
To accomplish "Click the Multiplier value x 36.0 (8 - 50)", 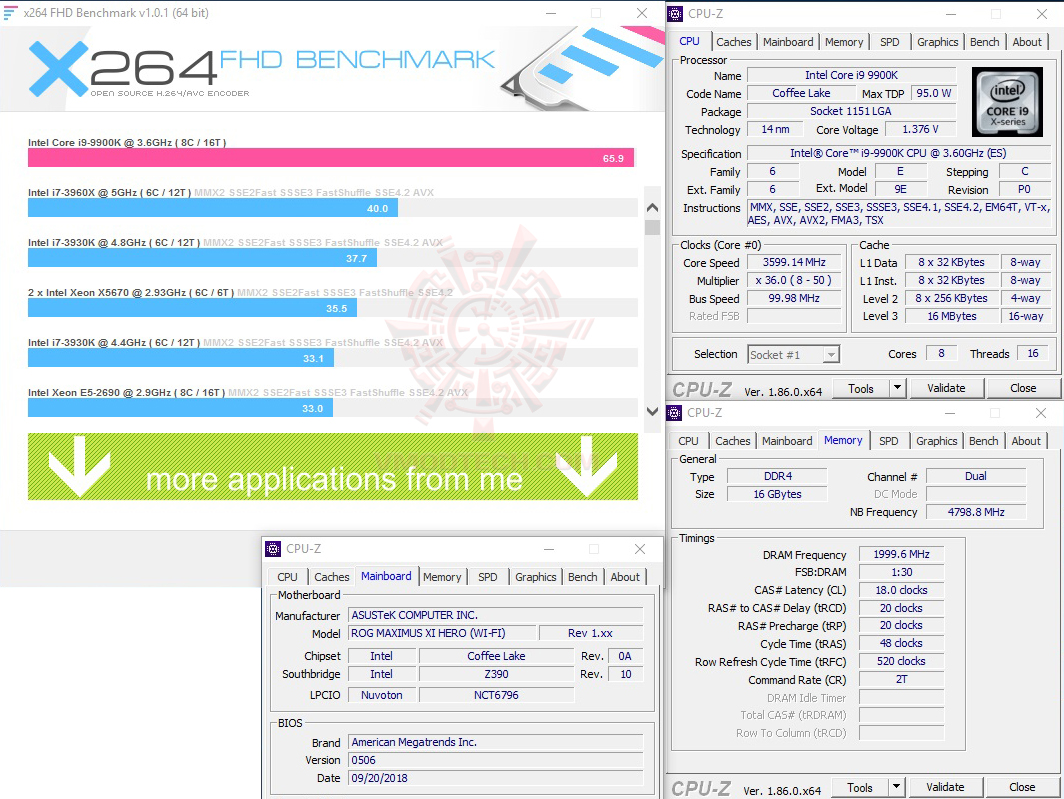I will [x=794, y=280].
